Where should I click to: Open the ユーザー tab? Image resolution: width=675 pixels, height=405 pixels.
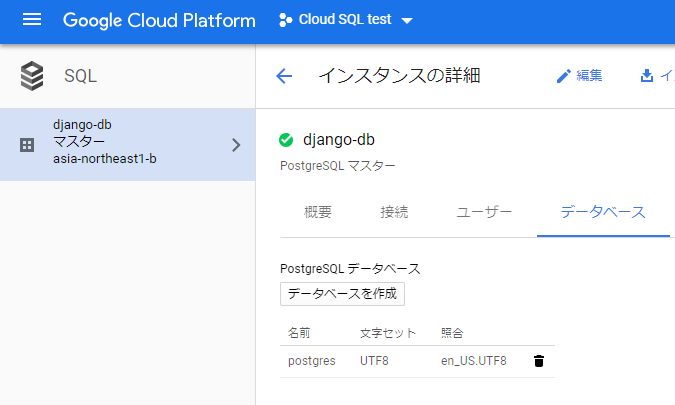point(484,212)
